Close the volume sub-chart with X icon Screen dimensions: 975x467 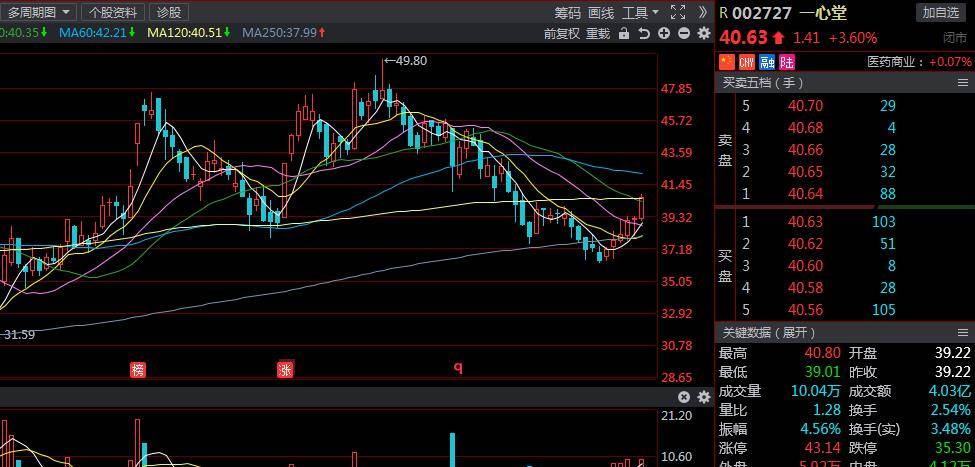(x=685, y=397)
